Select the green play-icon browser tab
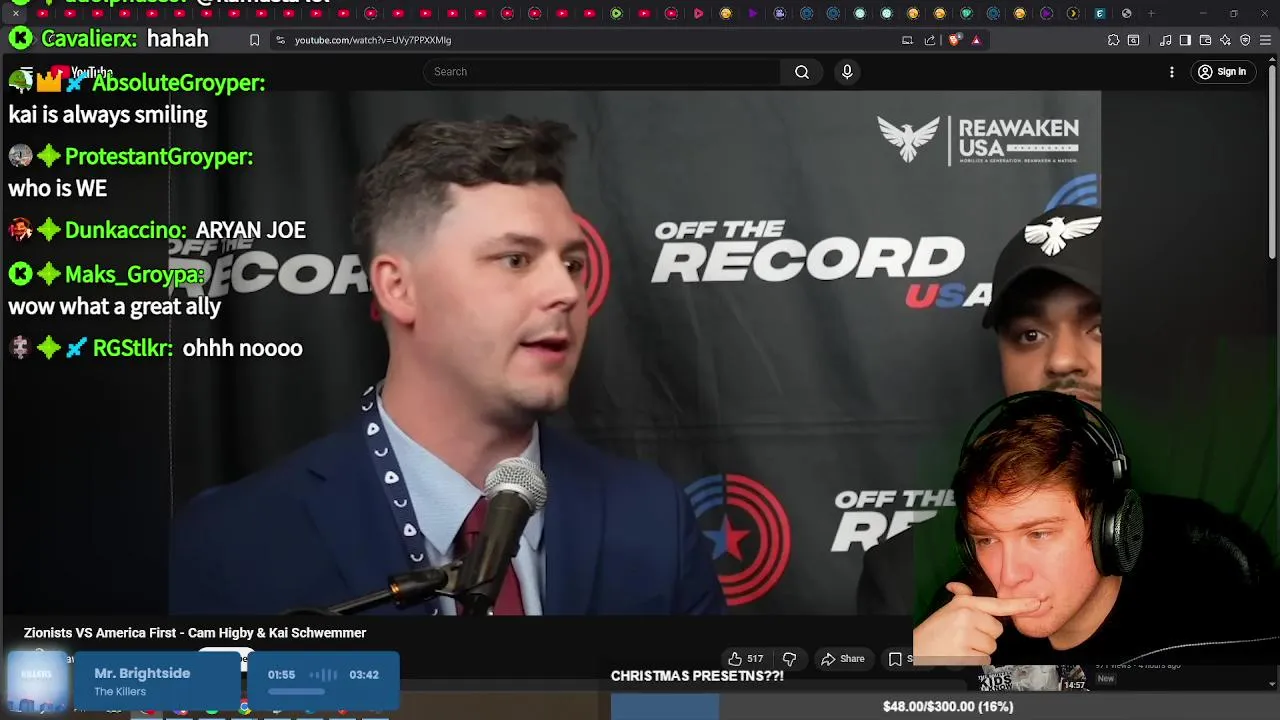This screenshot has height=720, width=1280. tap(616, 13)
